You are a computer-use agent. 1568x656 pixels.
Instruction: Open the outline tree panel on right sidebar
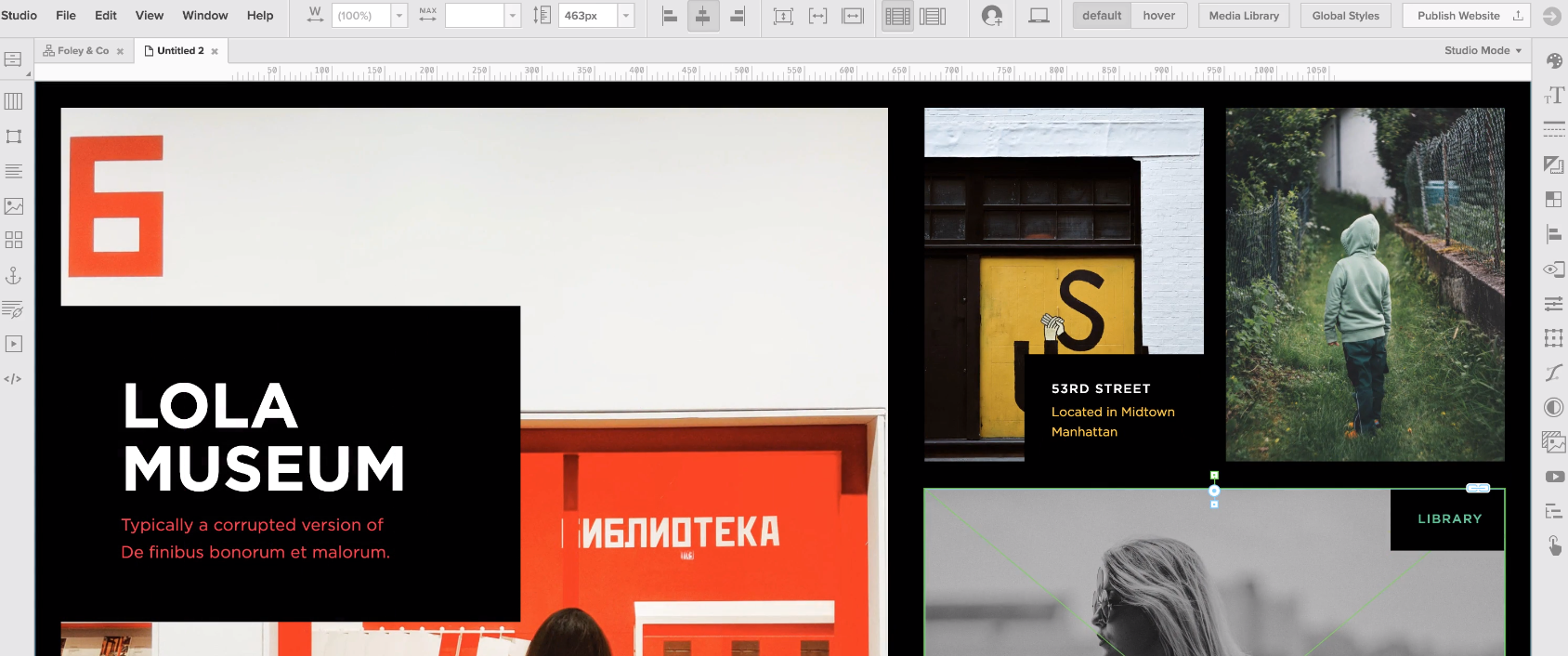(x=1554, y=511)
